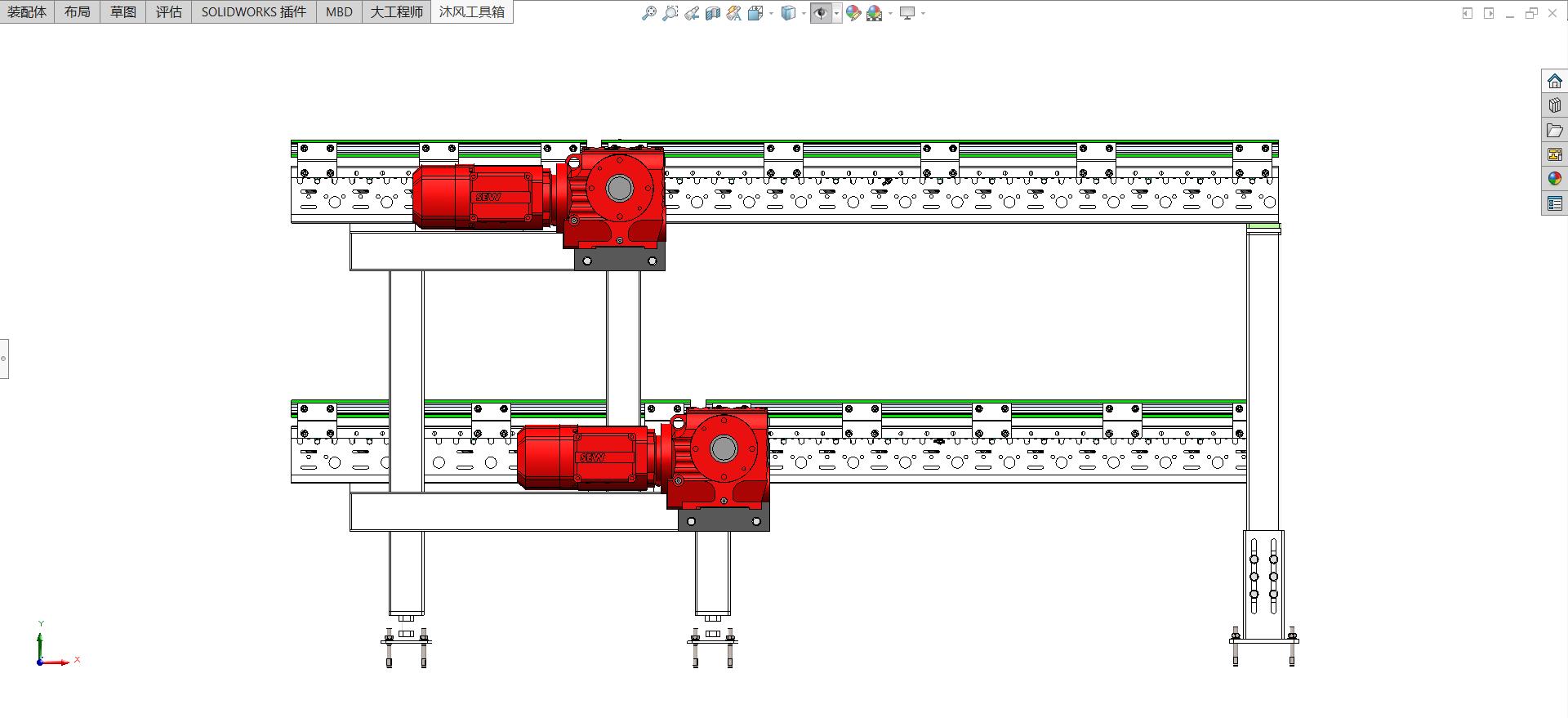The image size is (1568, 718).
Task: Open the Design Library task pane icon
Action: tap(1555, 105)
